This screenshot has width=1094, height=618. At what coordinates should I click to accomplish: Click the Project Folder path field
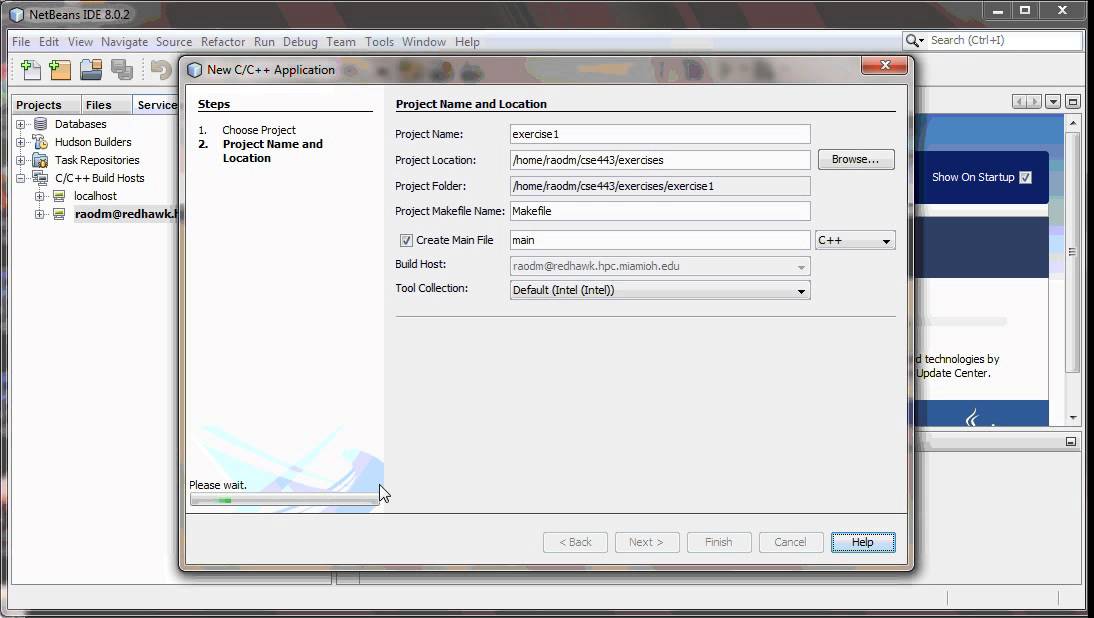click(x=660, y=186)
